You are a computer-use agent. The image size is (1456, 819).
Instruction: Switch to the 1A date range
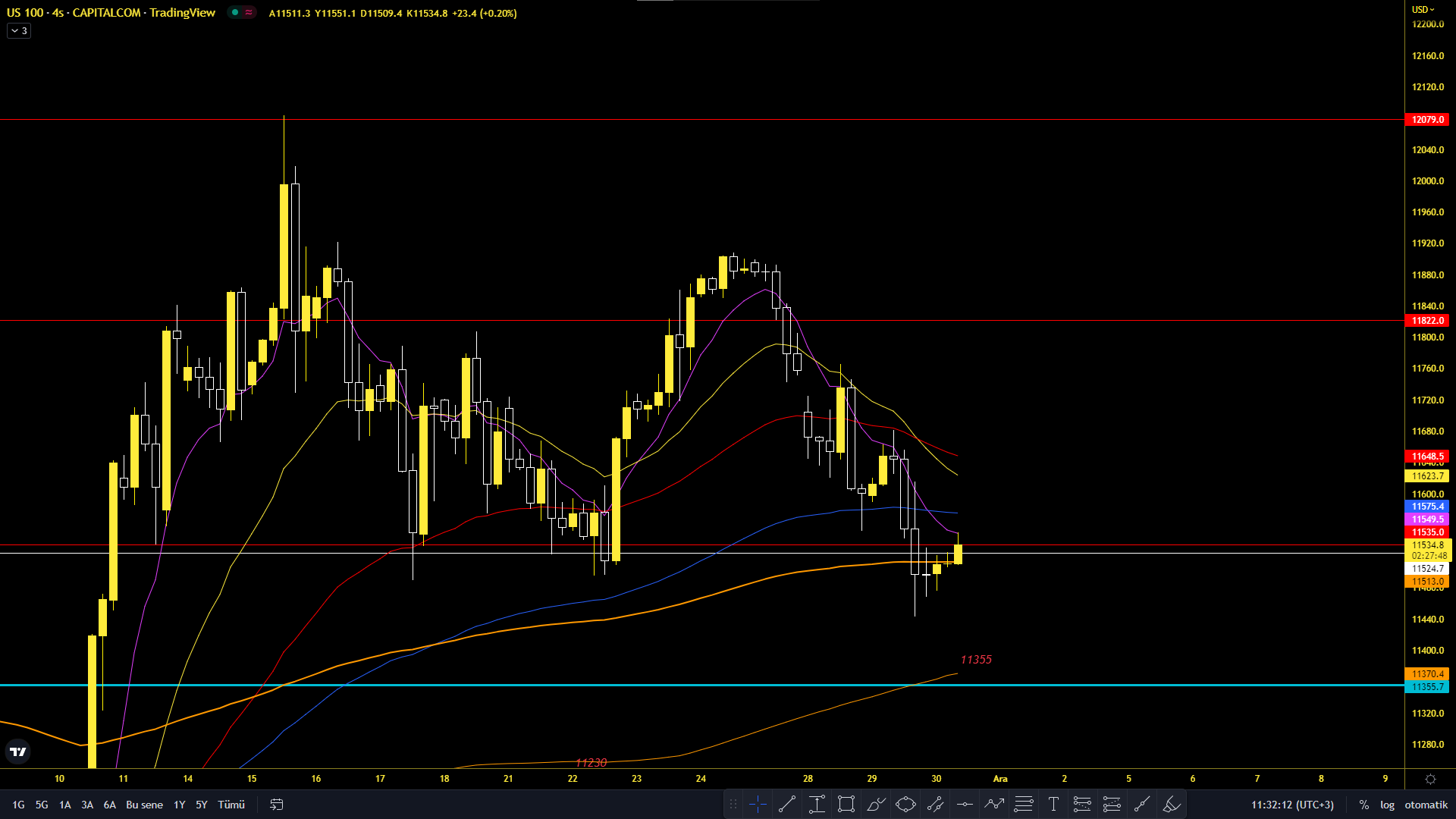pyautogui.click(x=65, y=805)
